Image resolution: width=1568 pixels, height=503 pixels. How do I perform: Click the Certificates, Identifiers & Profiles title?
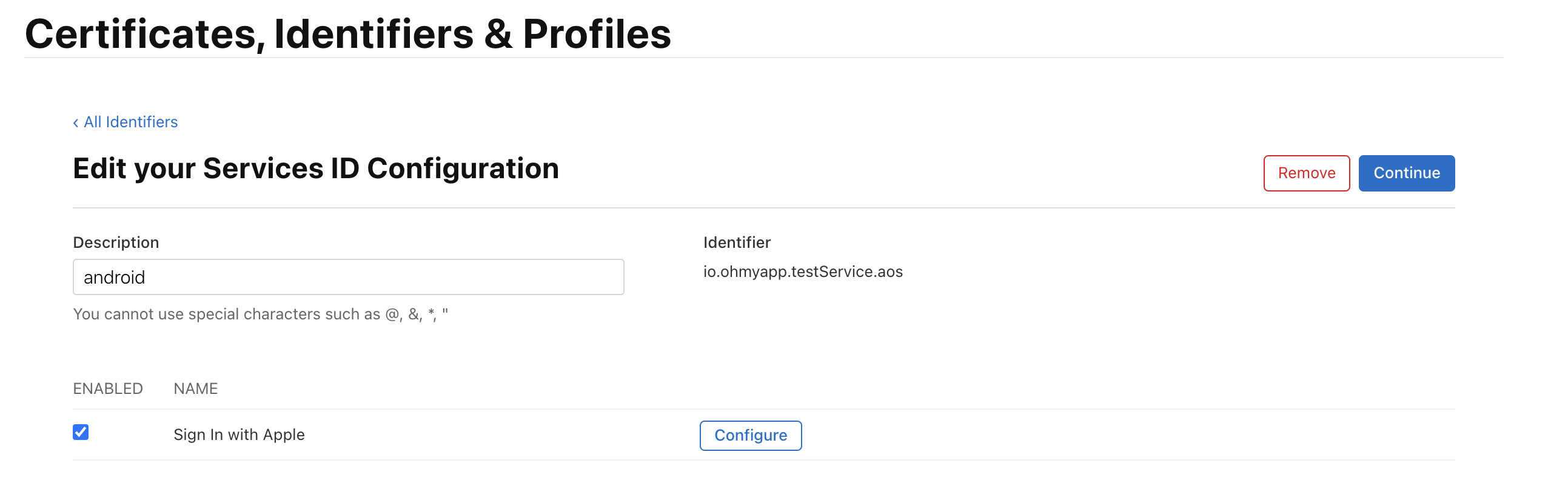(x=347, y=34)
